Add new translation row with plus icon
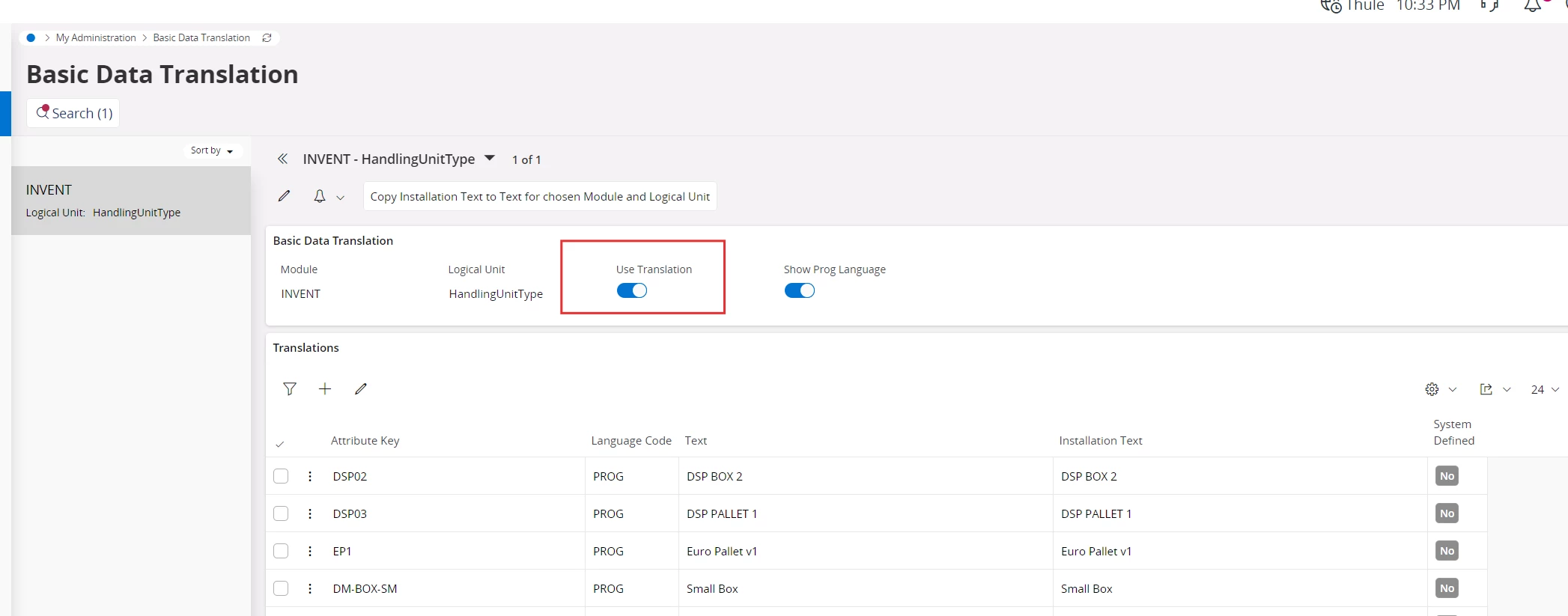The width and height of the screenshot is (1568, 616). [325, 388]
